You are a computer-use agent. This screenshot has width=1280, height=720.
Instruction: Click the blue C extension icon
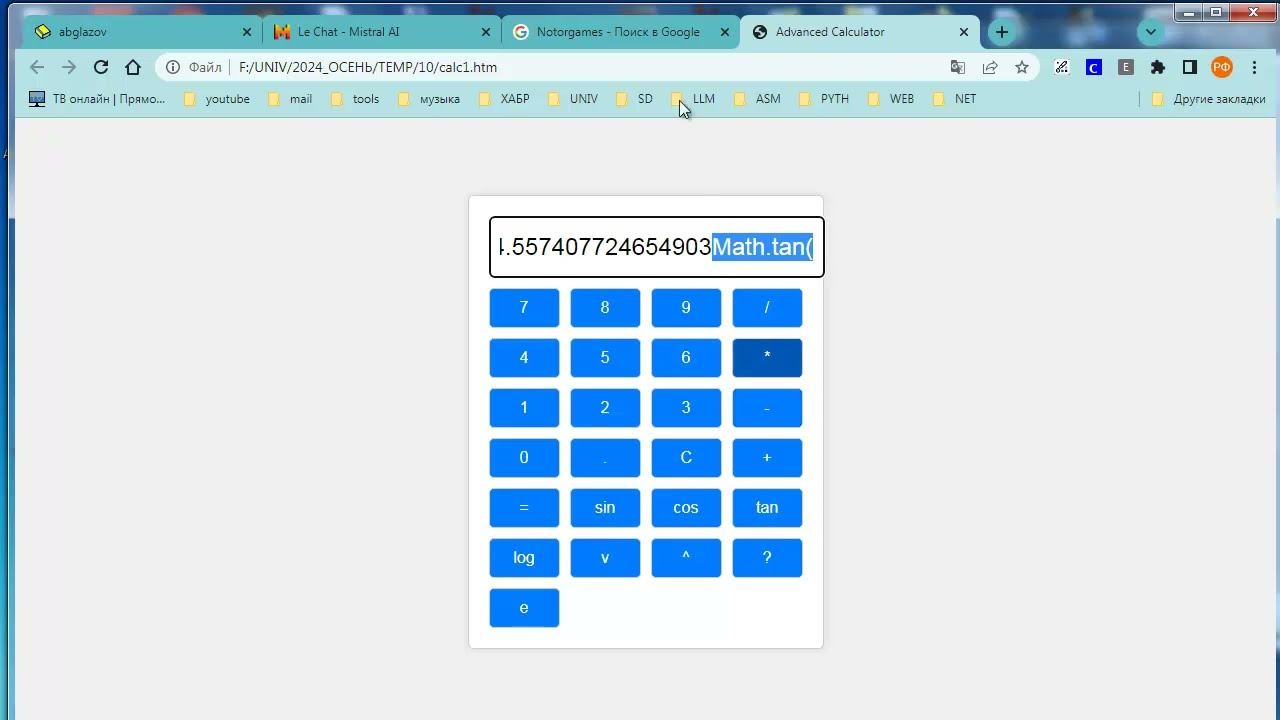[x=1094, y=67]
